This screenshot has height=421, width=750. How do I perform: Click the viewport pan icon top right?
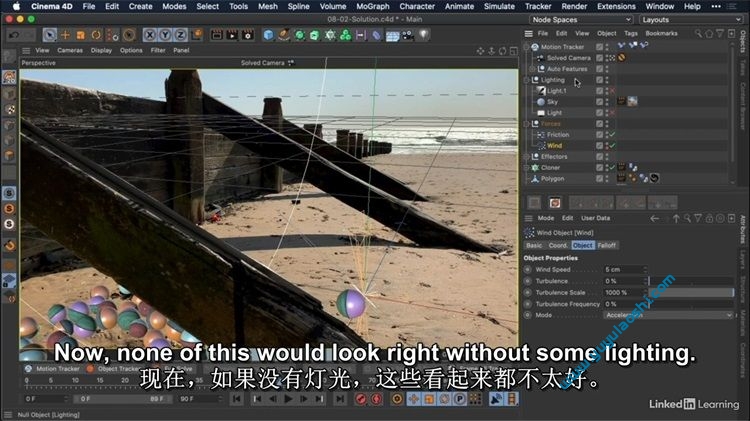[x=480, y=51]
